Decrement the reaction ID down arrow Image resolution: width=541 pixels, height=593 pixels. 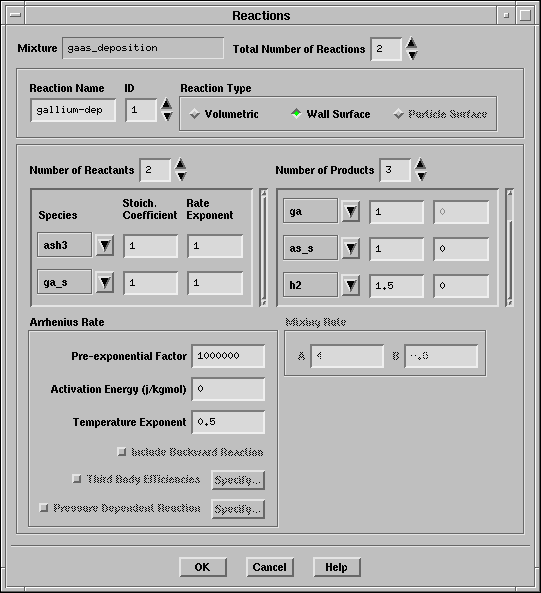pos(166,116)
